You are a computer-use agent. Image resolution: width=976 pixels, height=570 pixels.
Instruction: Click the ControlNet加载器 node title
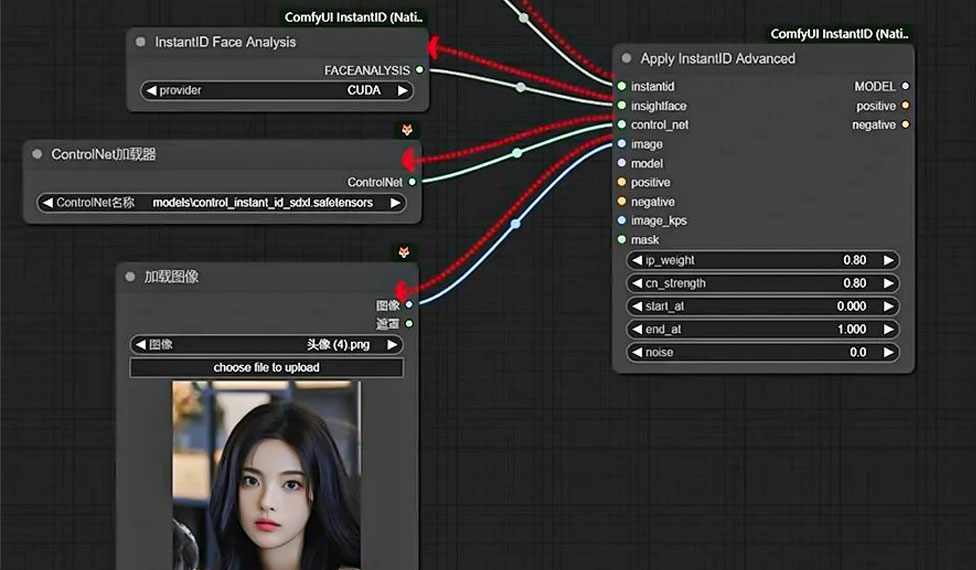pos(103,154)
